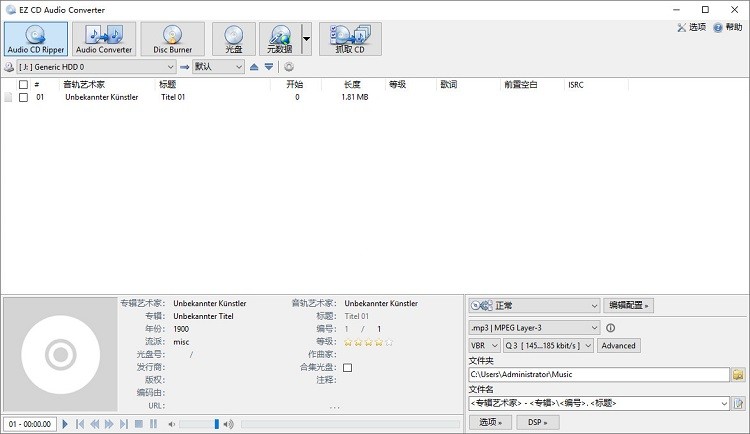Click the play button in player bar

66,424
